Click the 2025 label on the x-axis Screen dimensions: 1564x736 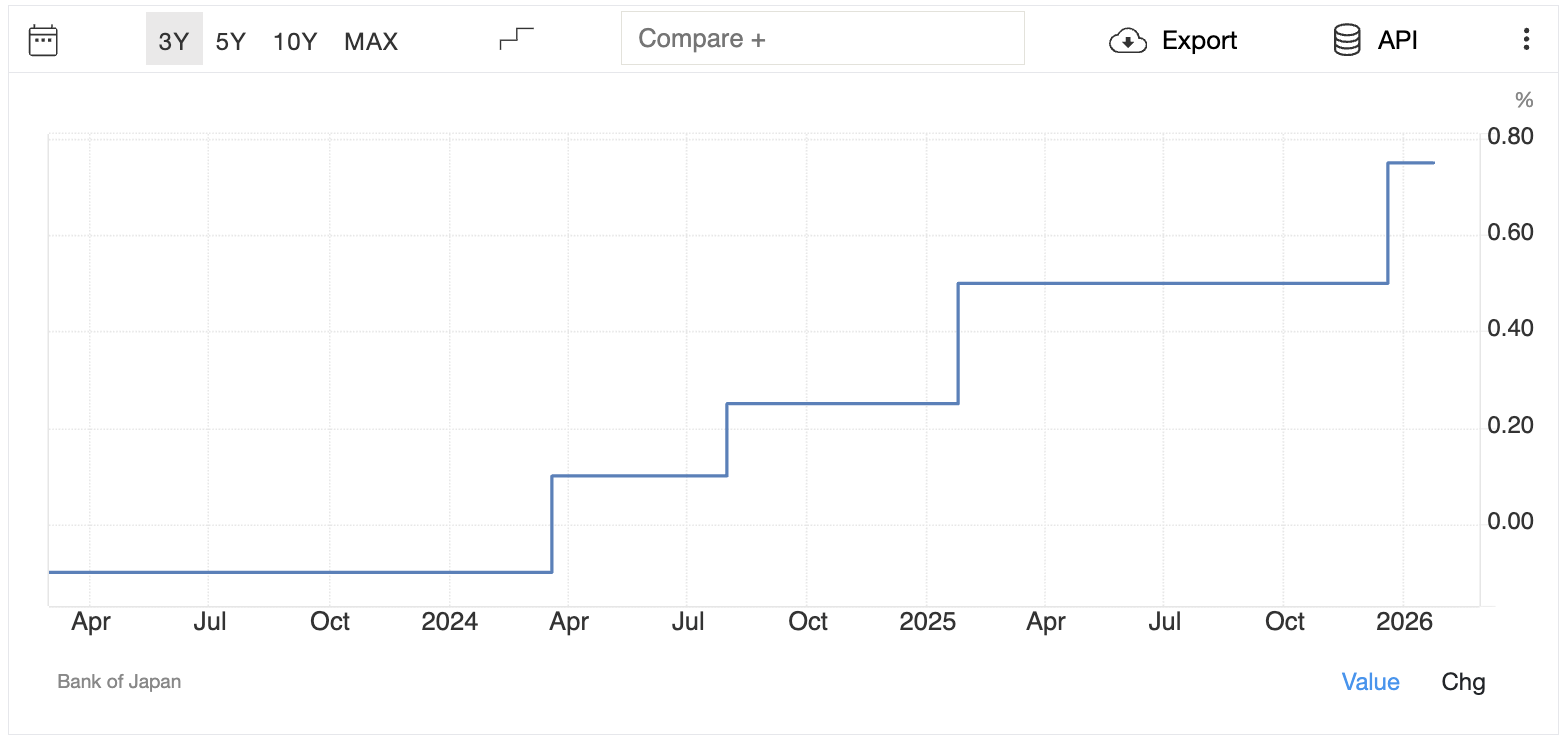click(928, 622)
